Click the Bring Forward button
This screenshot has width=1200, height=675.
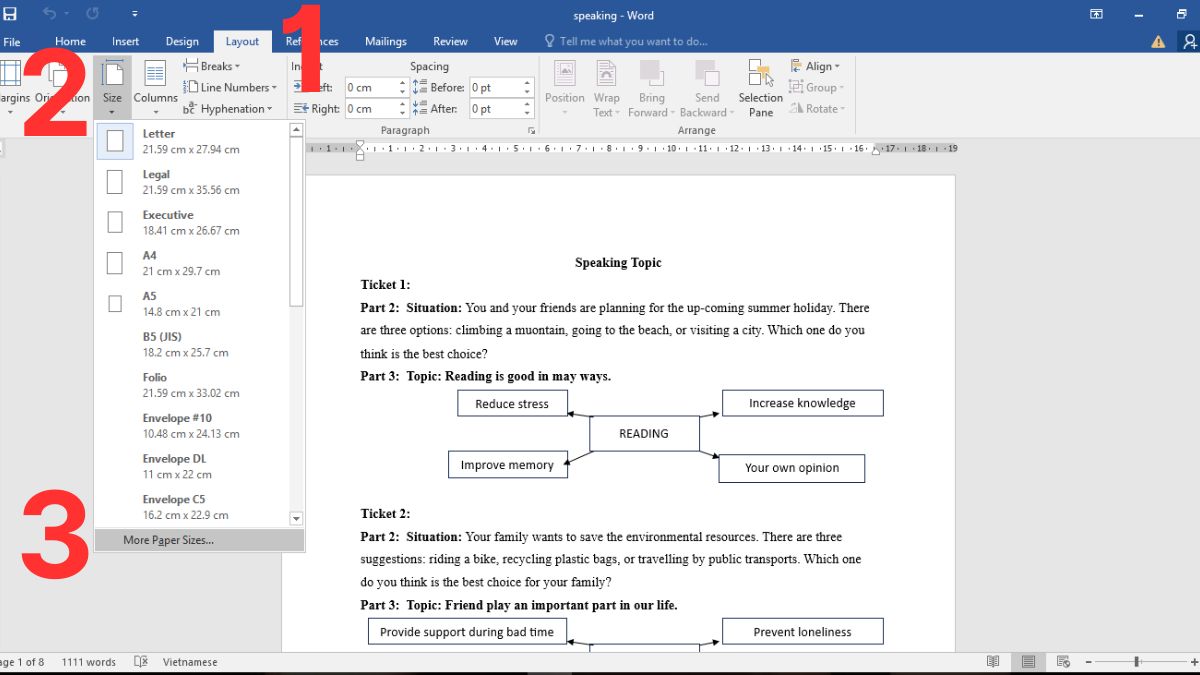coord(652,88)
